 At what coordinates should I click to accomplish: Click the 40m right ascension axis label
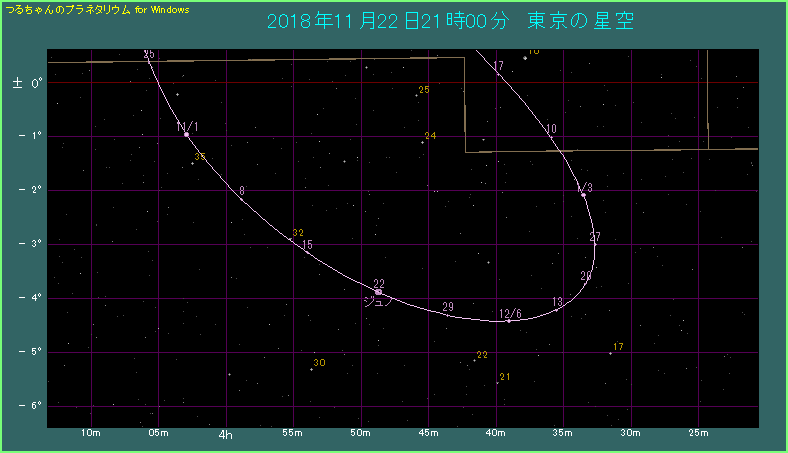click(495, 434)
